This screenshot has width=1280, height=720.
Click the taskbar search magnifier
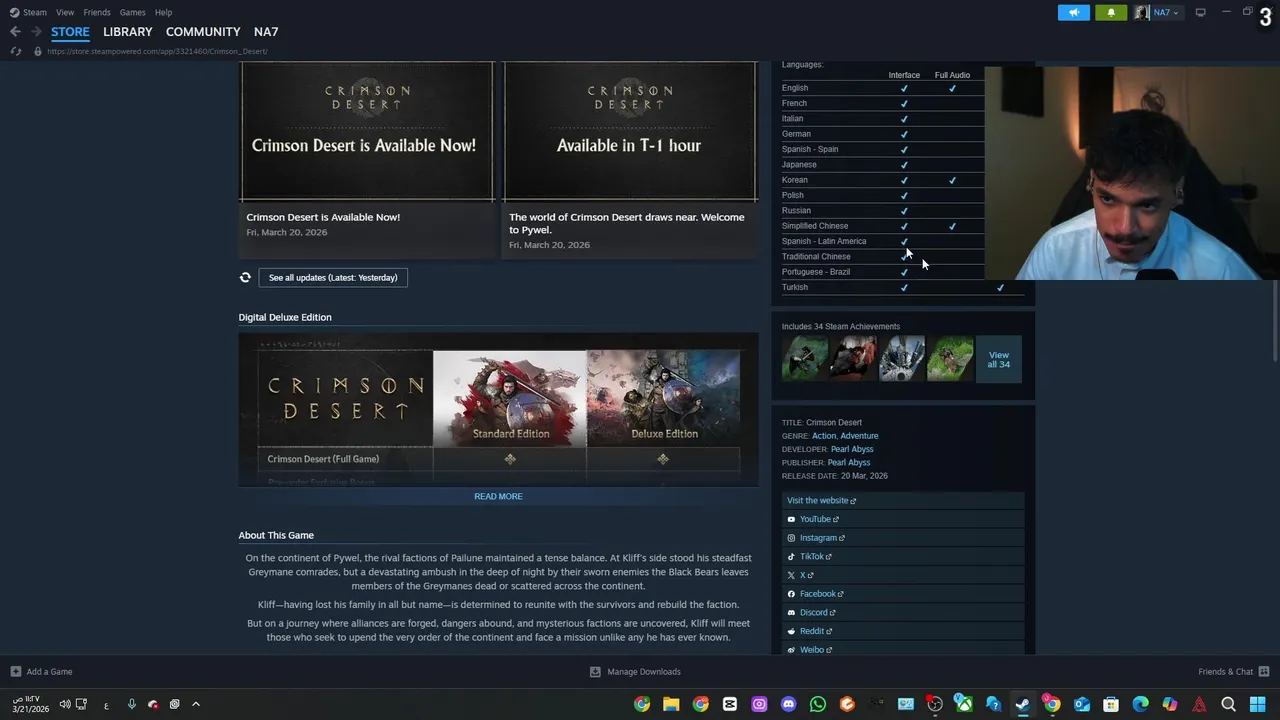point(1228,704)
